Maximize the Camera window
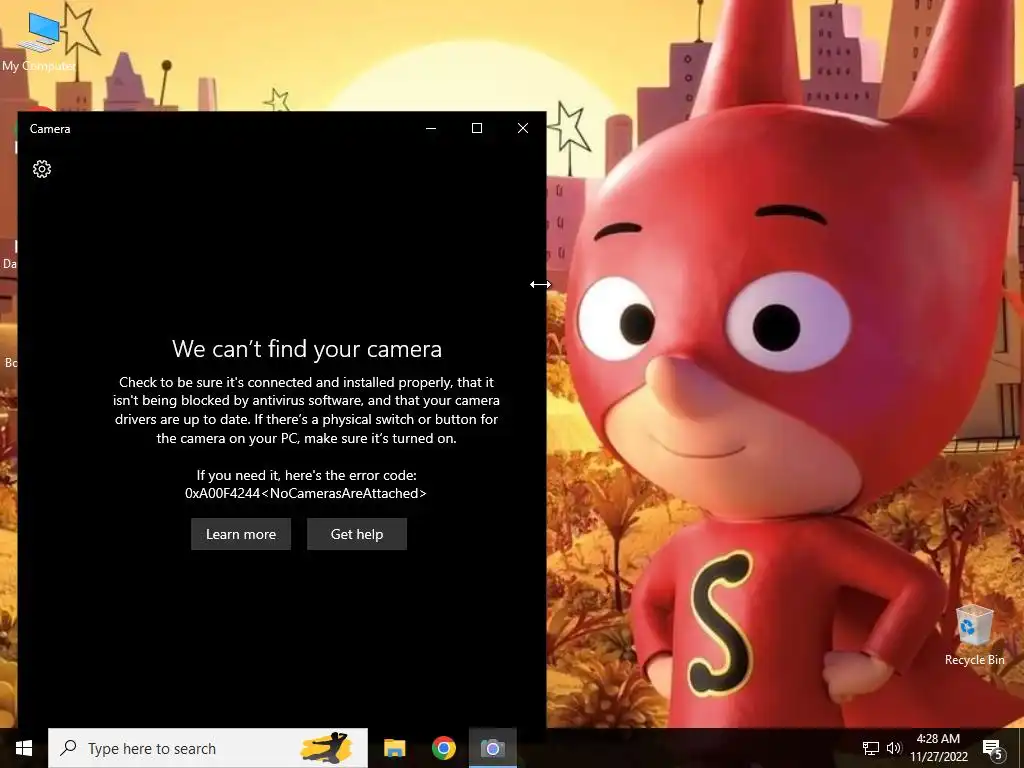Screen dimensions: 1024x768 click(x=477, y=128)
